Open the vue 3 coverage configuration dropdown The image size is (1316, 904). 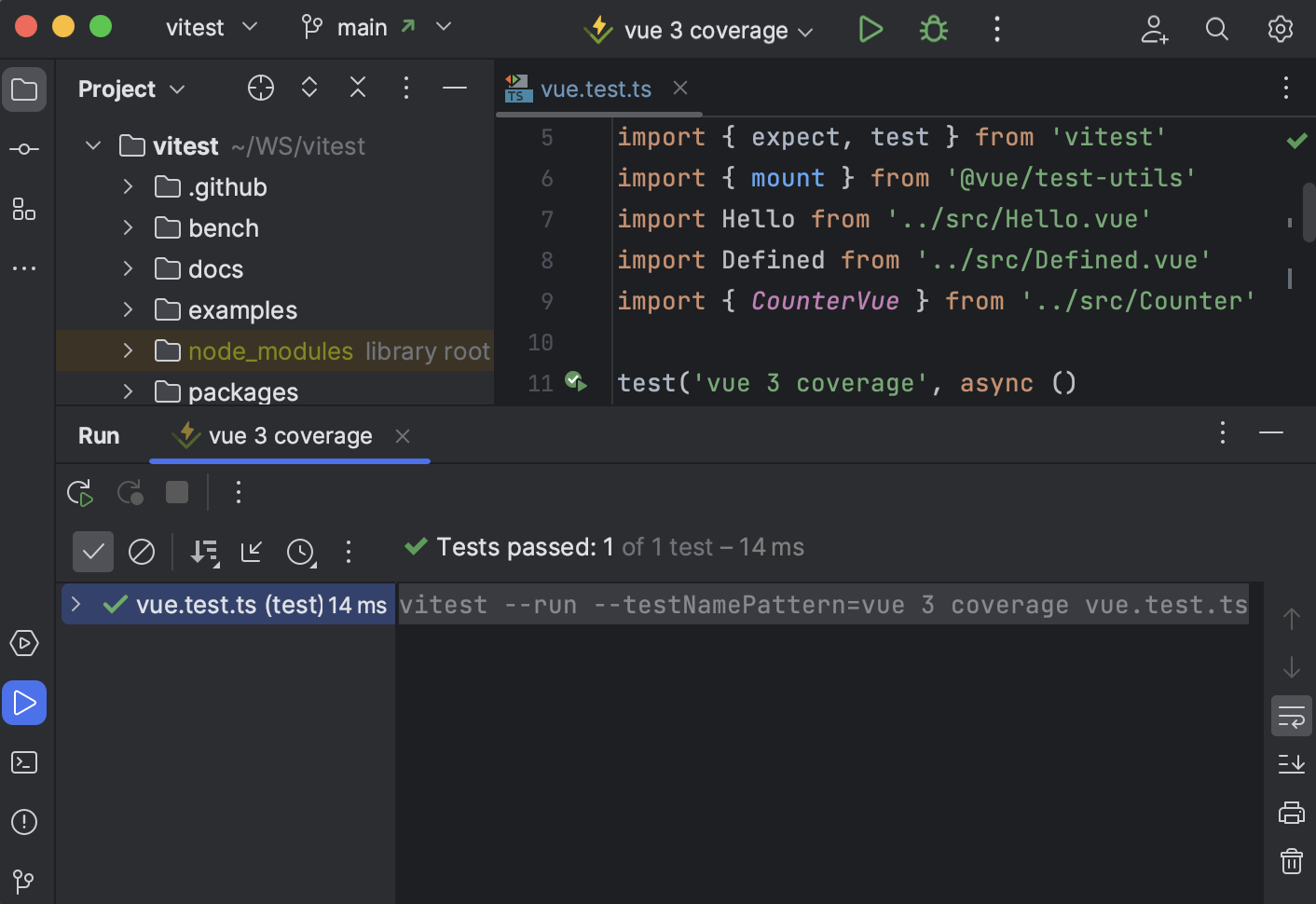[805, 30]
